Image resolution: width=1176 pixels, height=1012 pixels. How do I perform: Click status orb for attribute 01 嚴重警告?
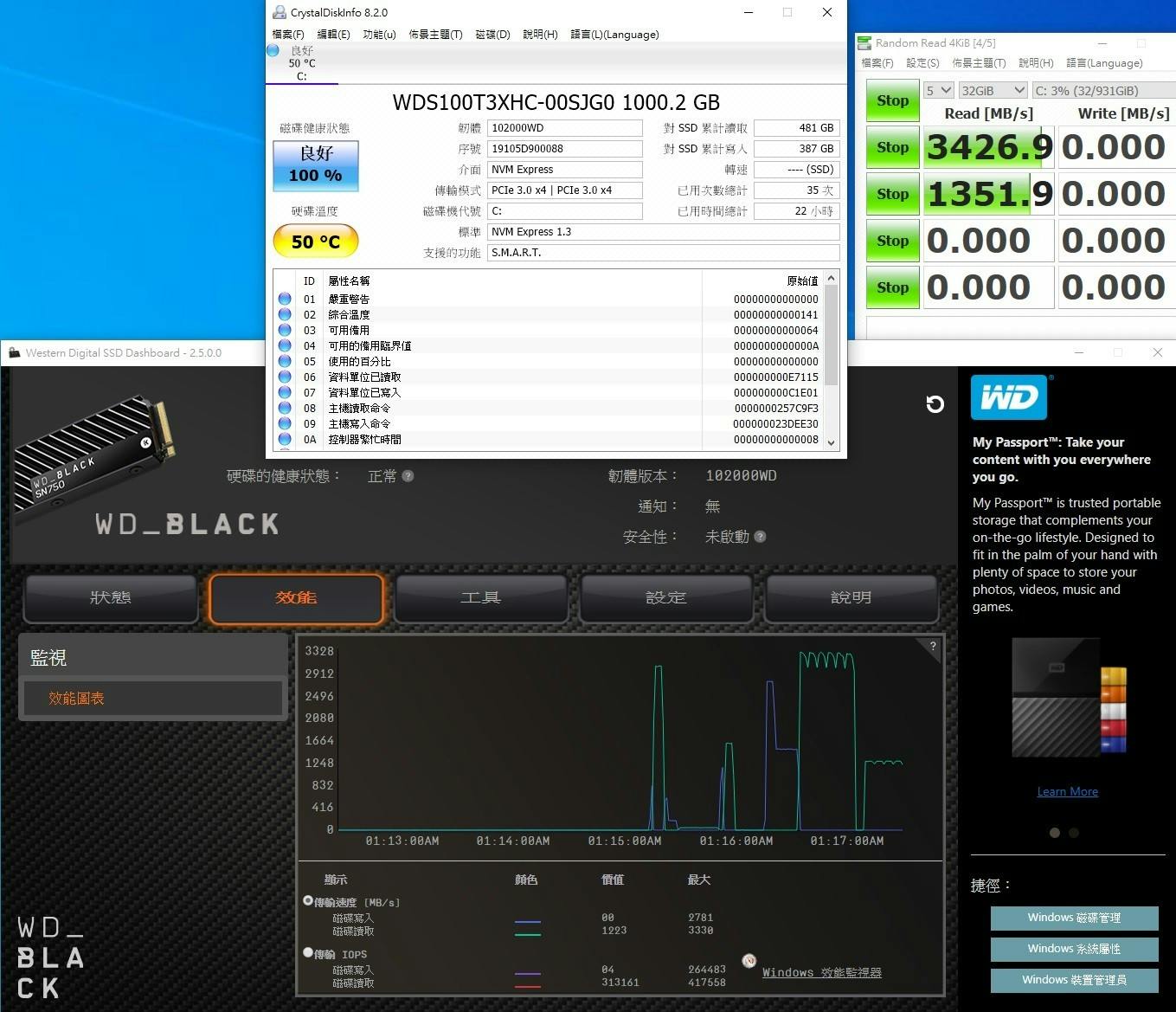pyautogui.click(x=285, y=300)
